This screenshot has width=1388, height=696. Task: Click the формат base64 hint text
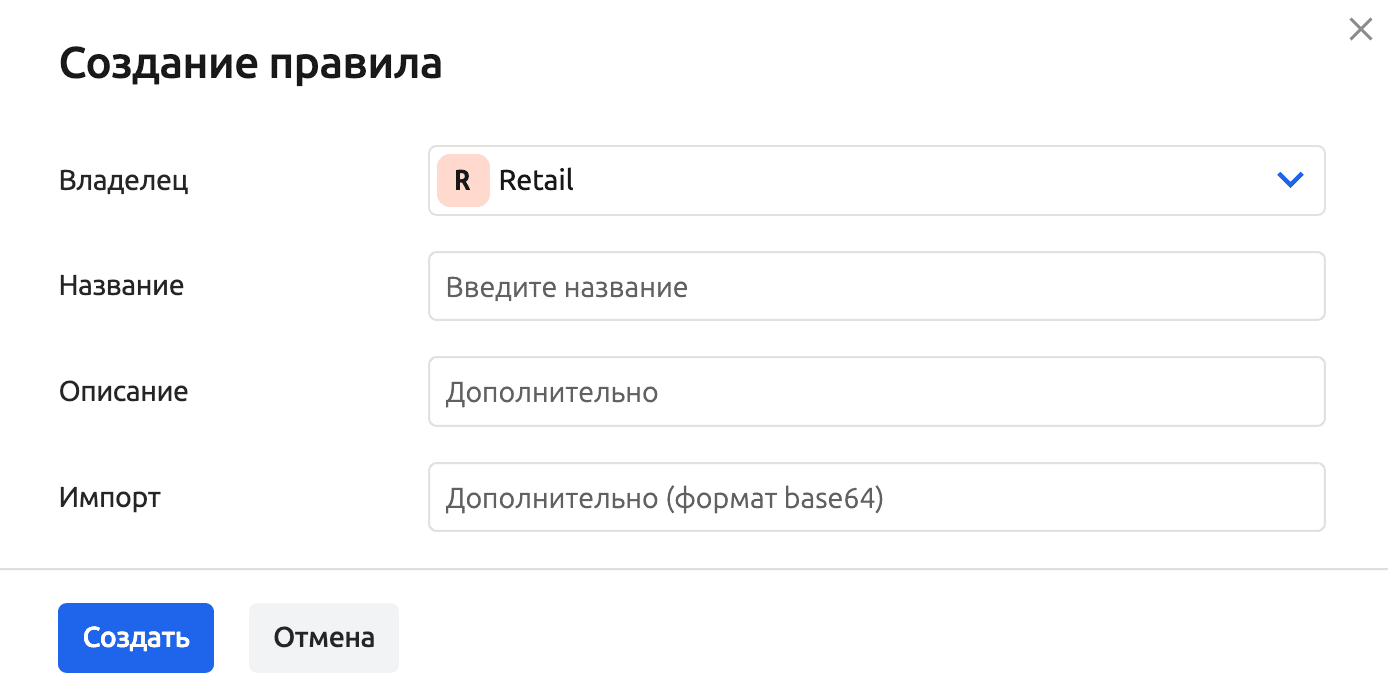coord(774,498)
